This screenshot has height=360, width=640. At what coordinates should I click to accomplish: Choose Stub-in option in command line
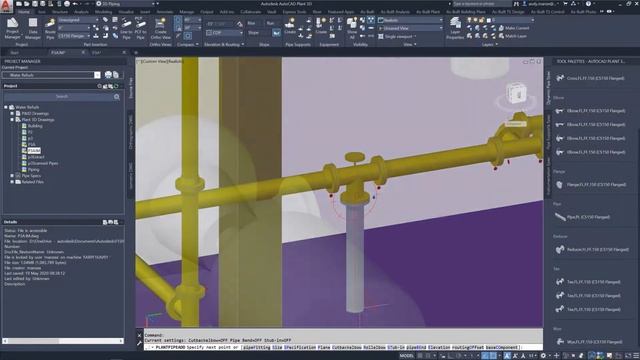(396, 347)
